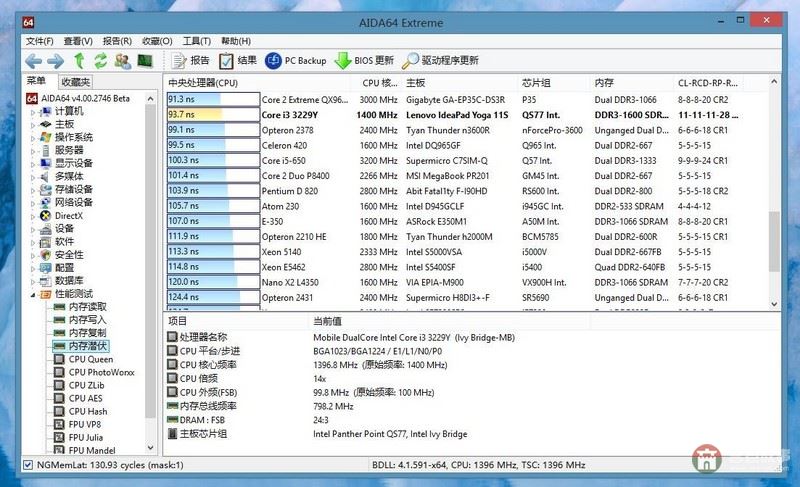The width and height of the screenshot is (800, 487).
Task: Open the 收藏(O) menu
Action: (157, 41)
